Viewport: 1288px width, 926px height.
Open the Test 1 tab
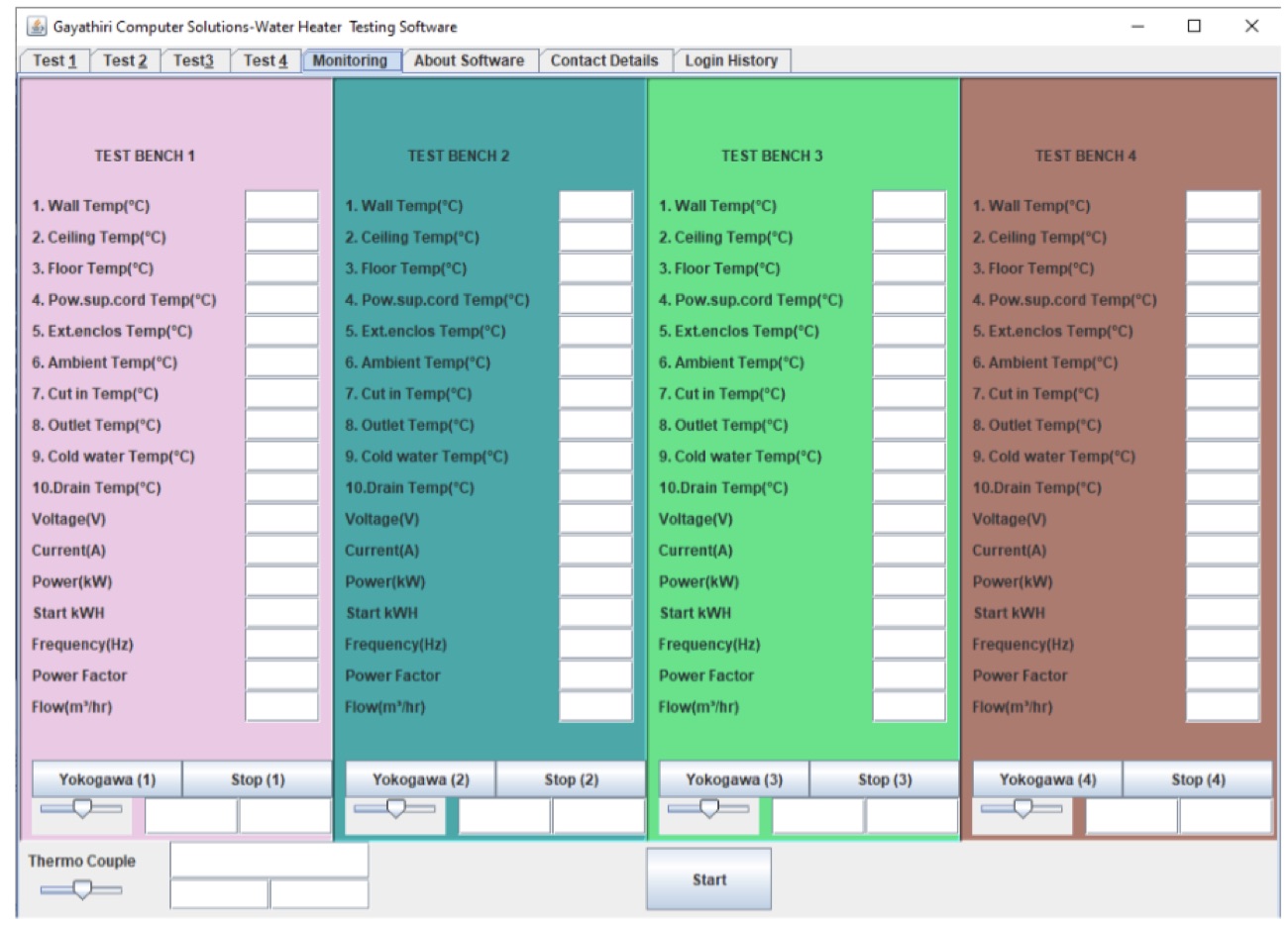pyautogui.click(x=54, y=60)
